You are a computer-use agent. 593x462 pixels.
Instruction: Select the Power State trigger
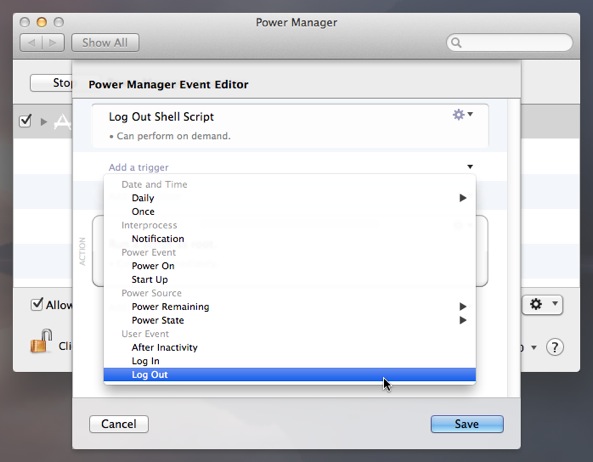[x=290, y=320]
